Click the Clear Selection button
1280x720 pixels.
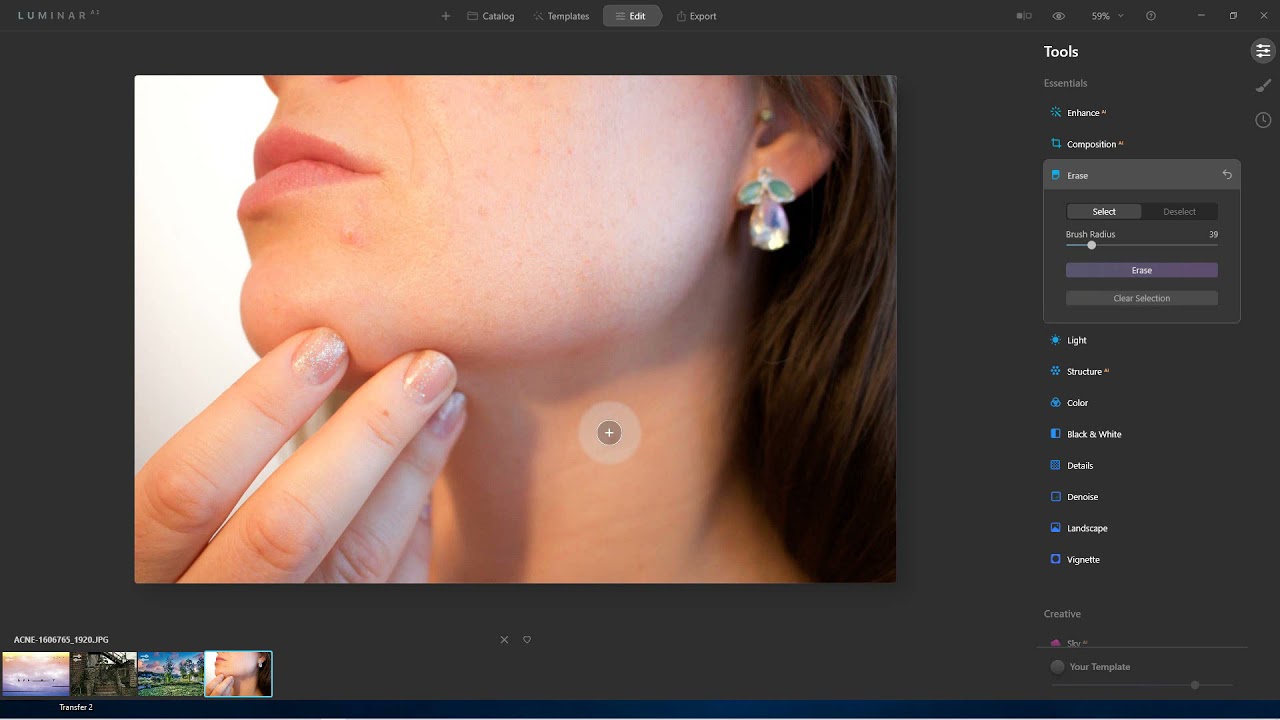pyautogui.click(x=1142, y=298)
